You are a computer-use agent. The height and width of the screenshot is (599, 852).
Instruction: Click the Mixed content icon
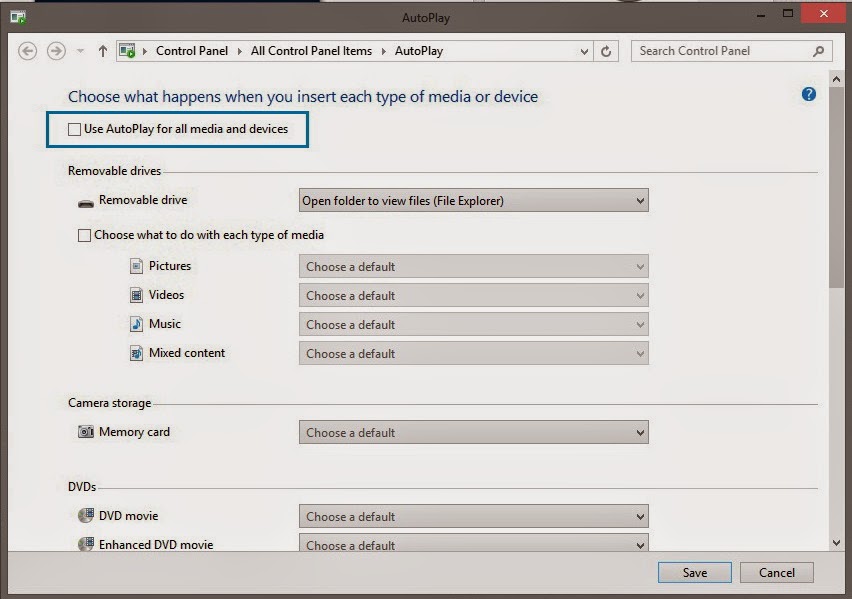pos(134,353)
